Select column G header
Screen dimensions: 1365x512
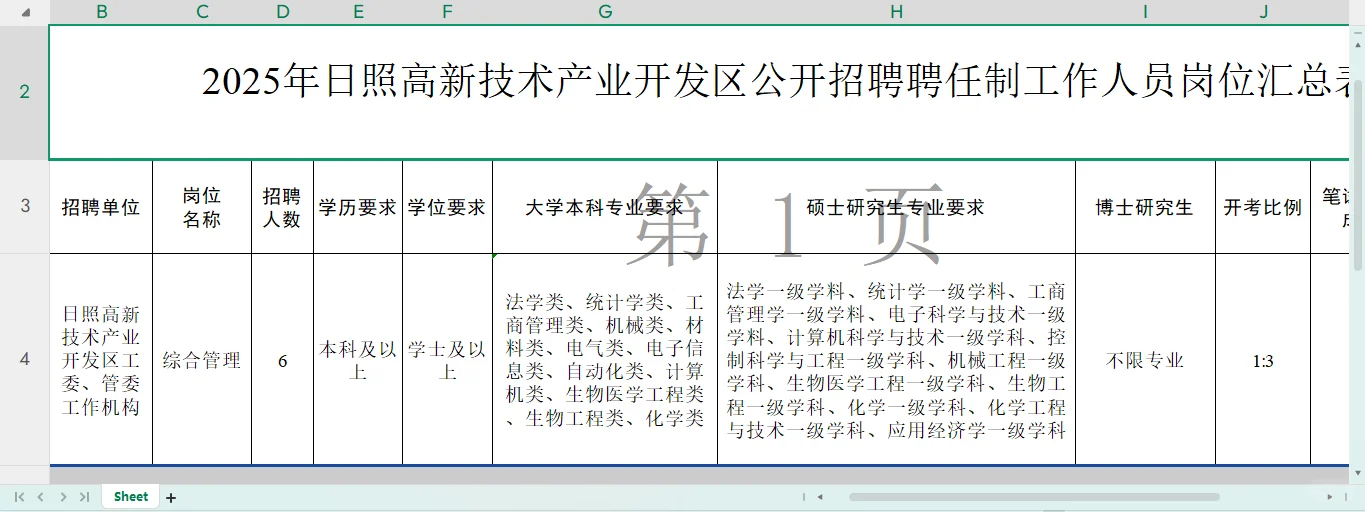[605, 12]
